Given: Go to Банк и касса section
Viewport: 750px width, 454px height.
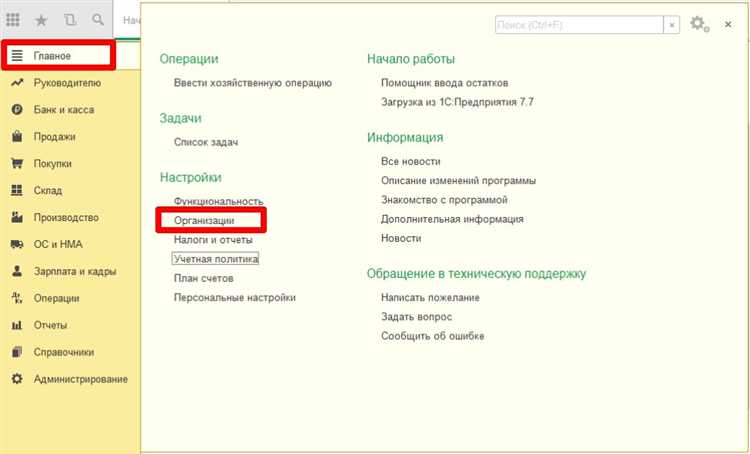Looking at the screenshot, I should click(x=64, y=110).
